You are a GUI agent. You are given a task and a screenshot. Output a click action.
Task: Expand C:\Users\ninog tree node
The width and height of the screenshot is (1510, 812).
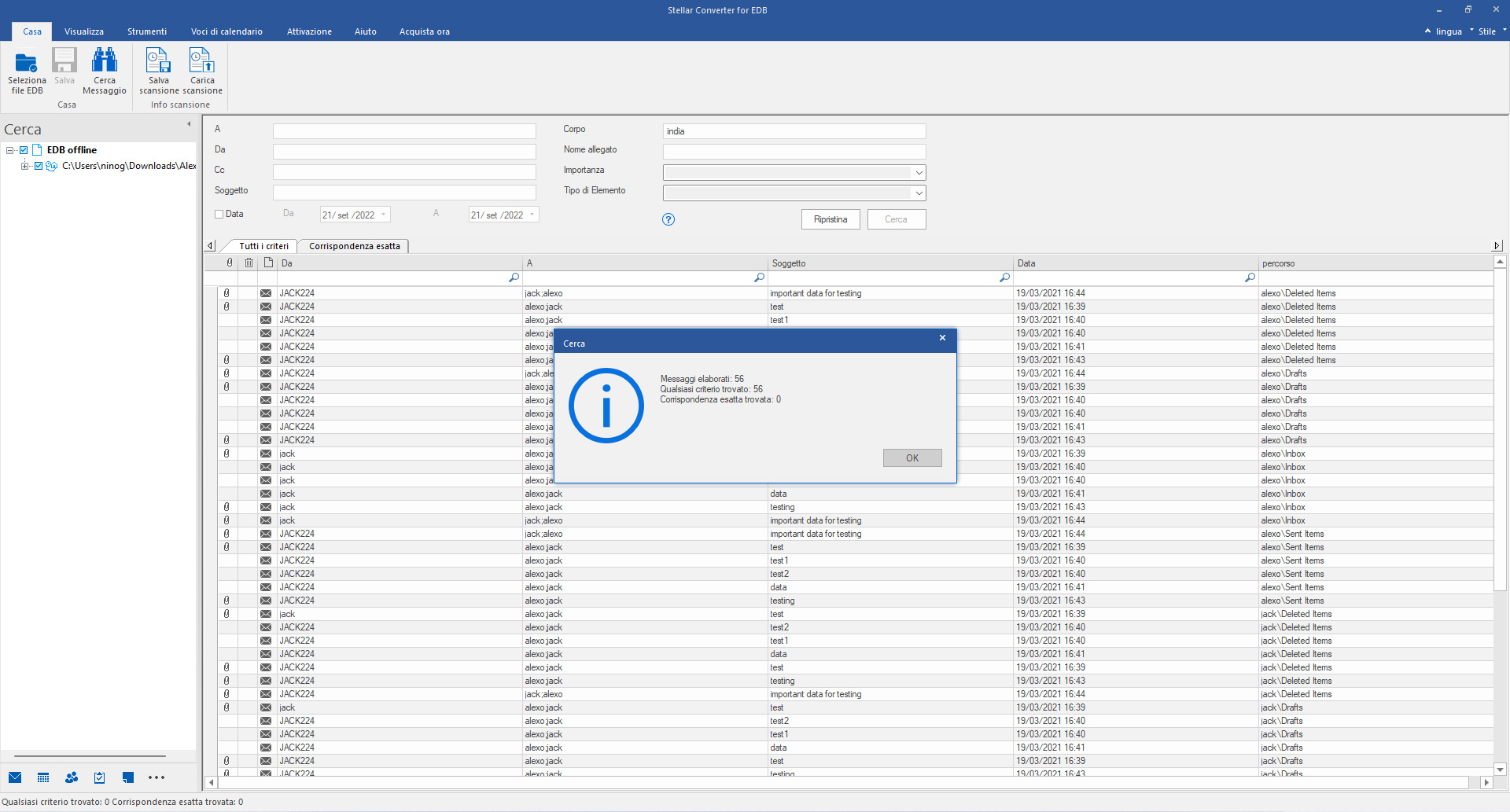[x=24, y=166]
